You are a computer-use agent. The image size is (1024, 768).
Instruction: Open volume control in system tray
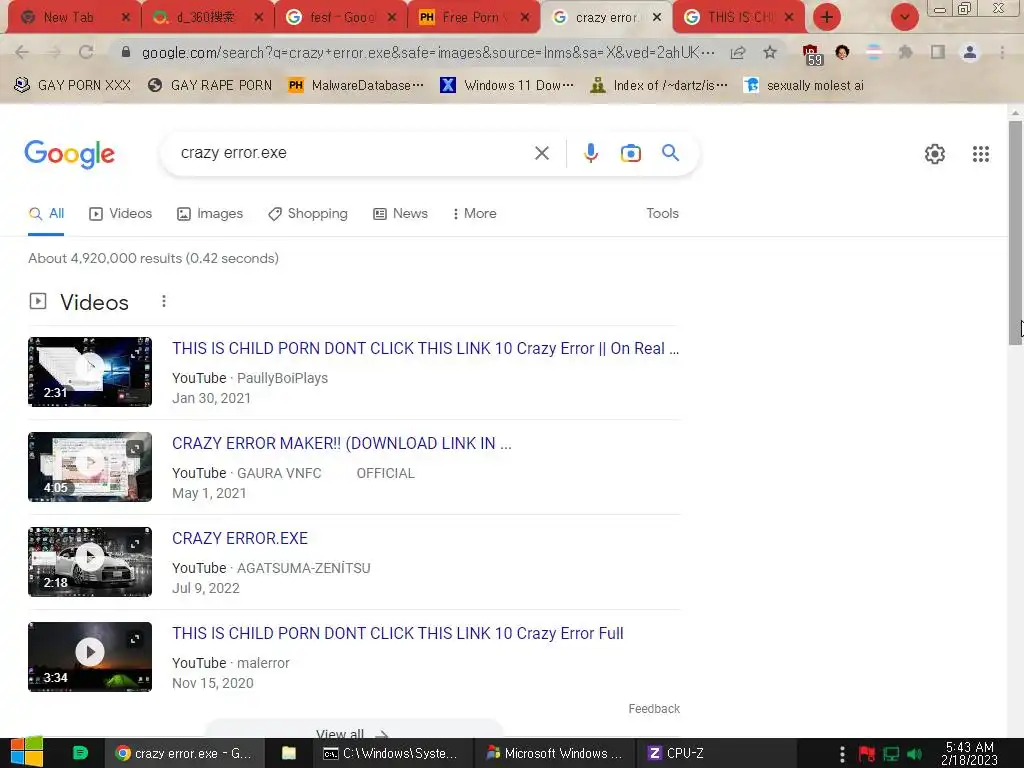[915, 754]
